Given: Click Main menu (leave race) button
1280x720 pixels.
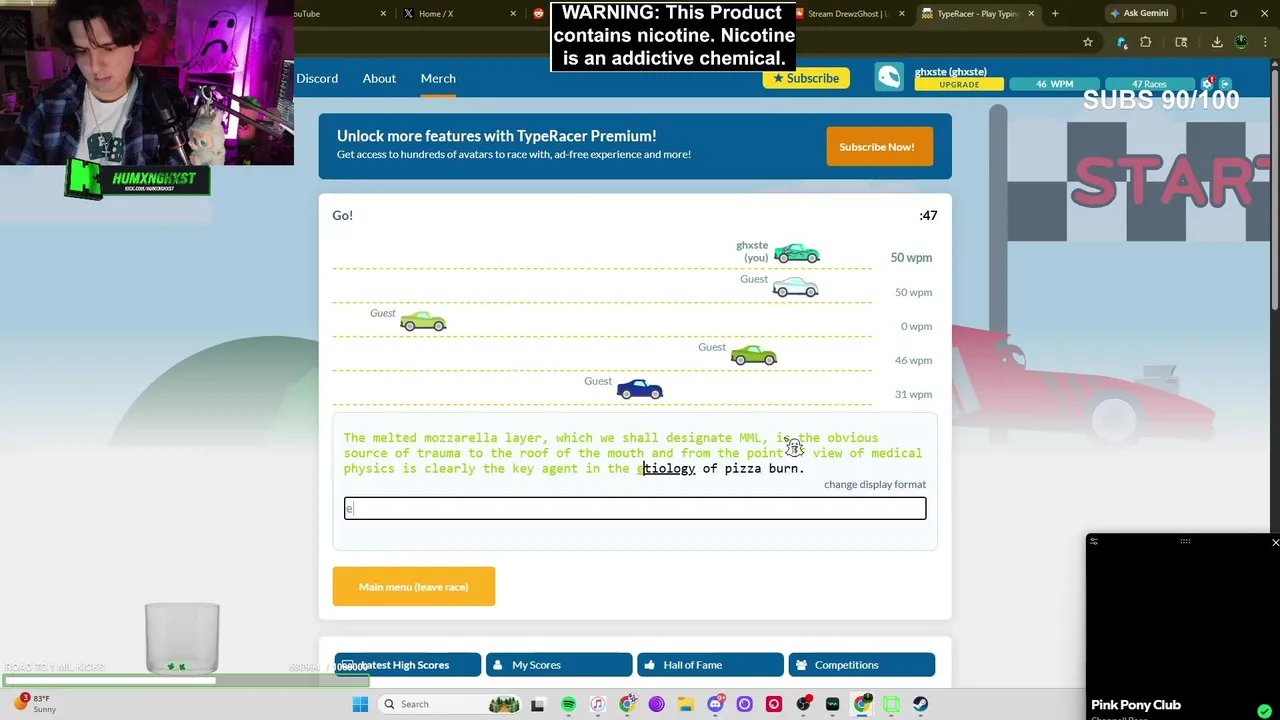Looking at the screenshot, I should pos(414,587).
